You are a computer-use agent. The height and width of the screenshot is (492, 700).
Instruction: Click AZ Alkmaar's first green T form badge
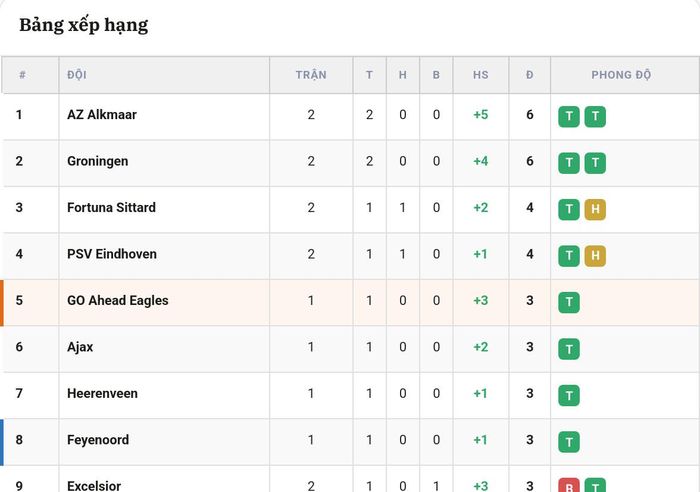click(569, 117)
